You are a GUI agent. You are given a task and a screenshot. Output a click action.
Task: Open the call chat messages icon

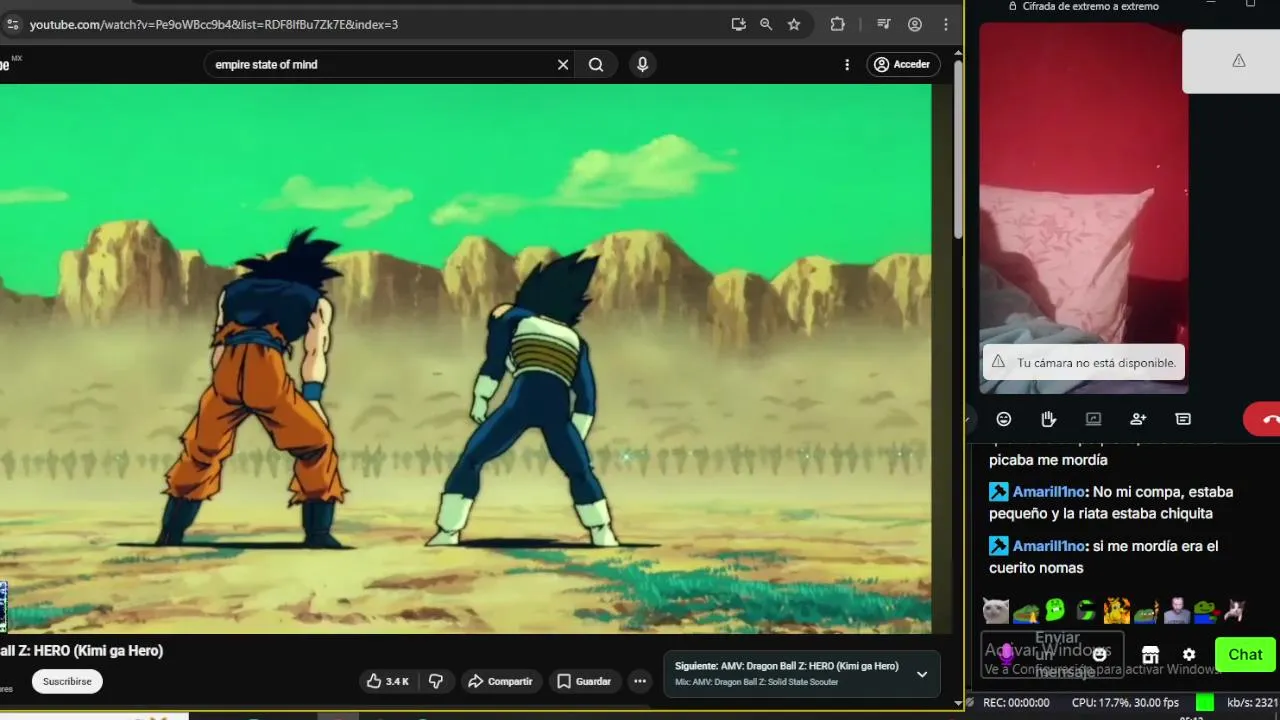(1183, 419)
